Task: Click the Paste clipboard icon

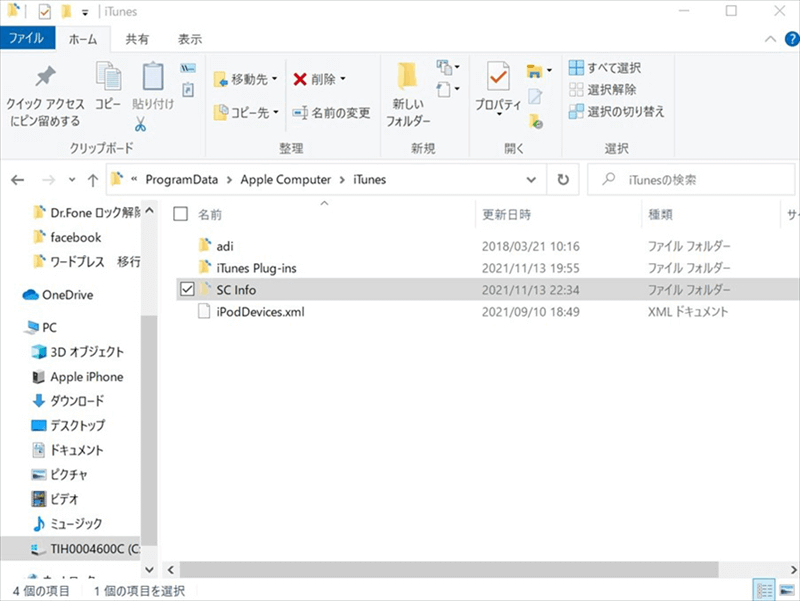Action: [x=152, y=78]
